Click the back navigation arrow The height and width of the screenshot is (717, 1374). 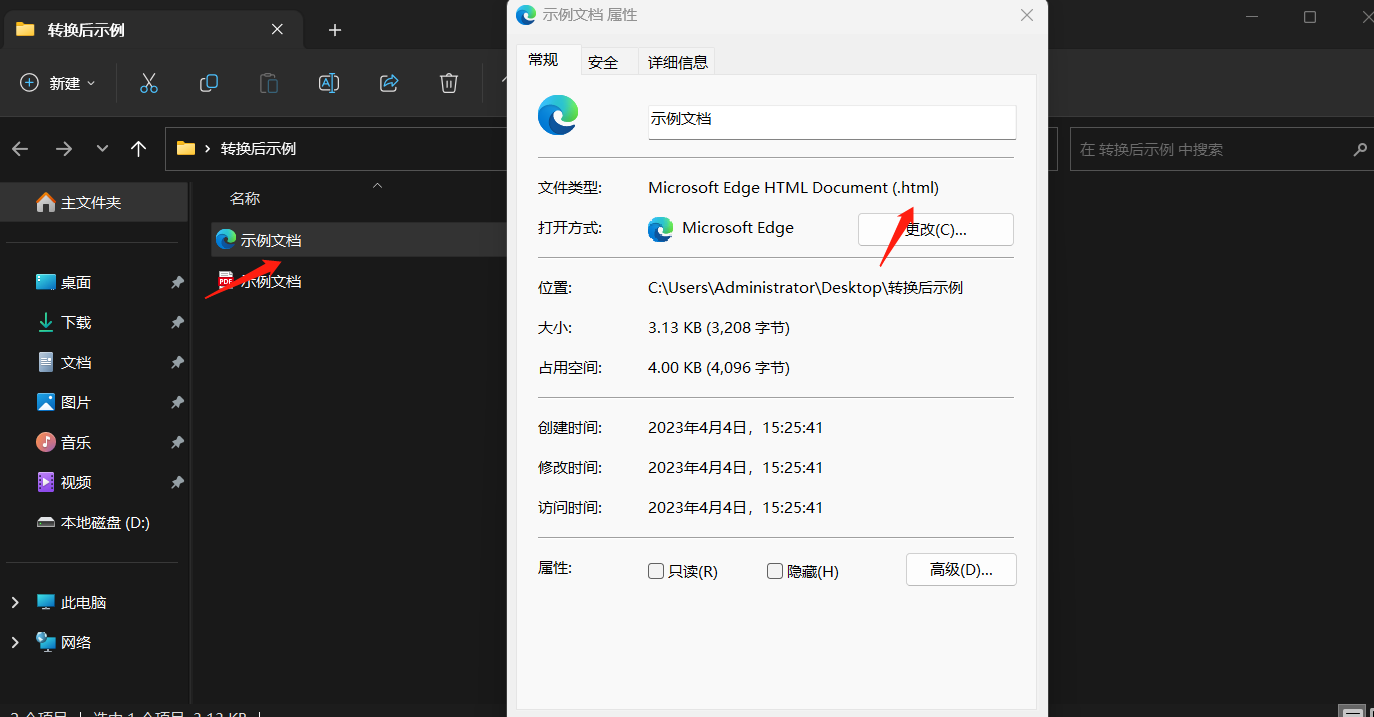20,148
